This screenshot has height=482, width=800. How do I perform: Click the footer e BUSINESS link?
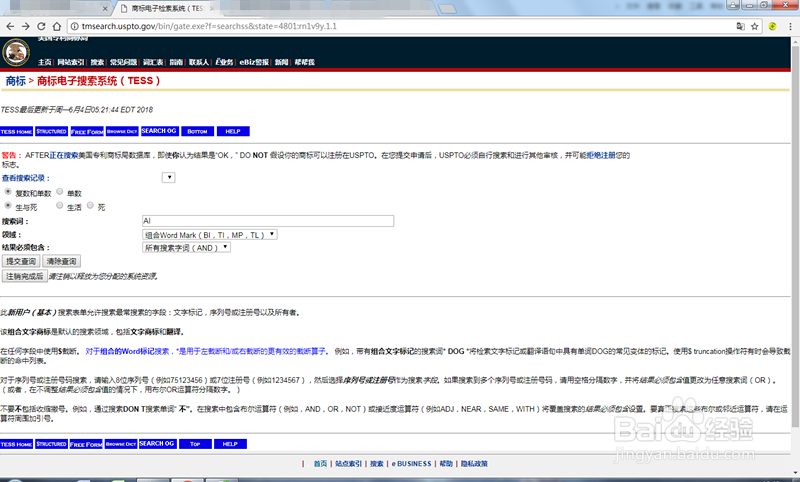click(411, 464)
